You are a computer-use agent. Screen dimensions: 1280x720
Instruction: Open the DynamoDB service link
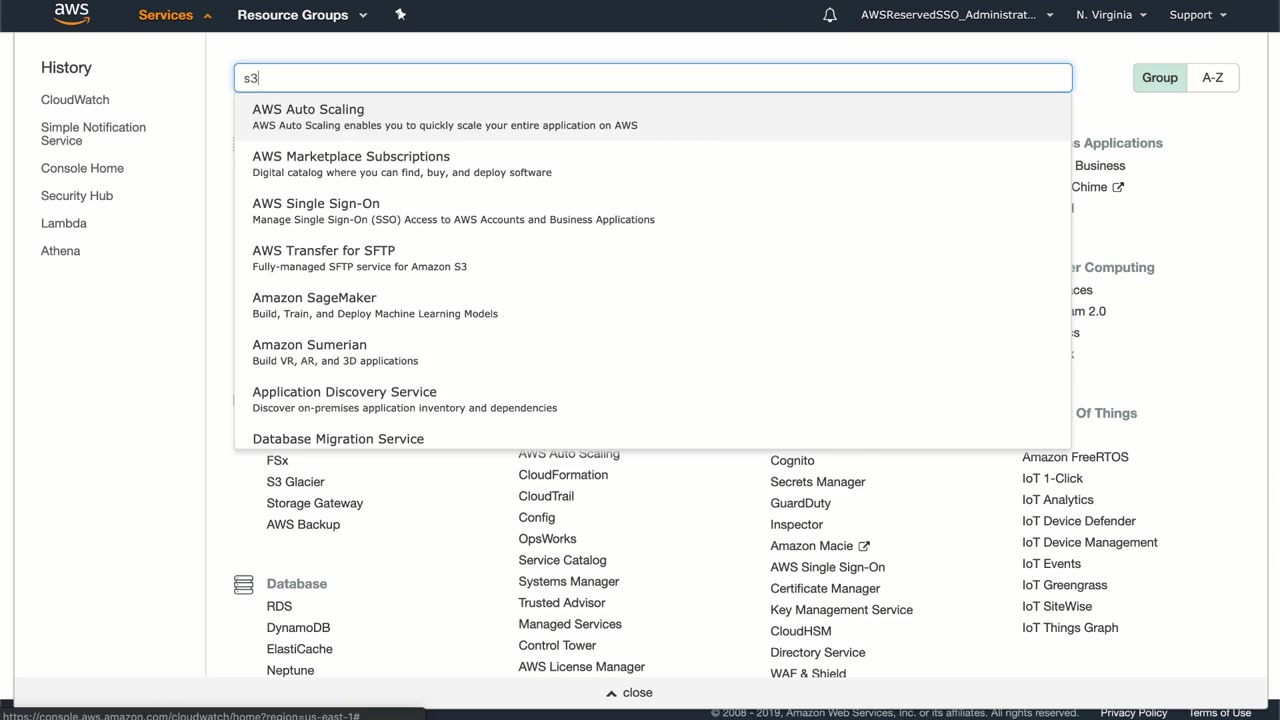298,627
